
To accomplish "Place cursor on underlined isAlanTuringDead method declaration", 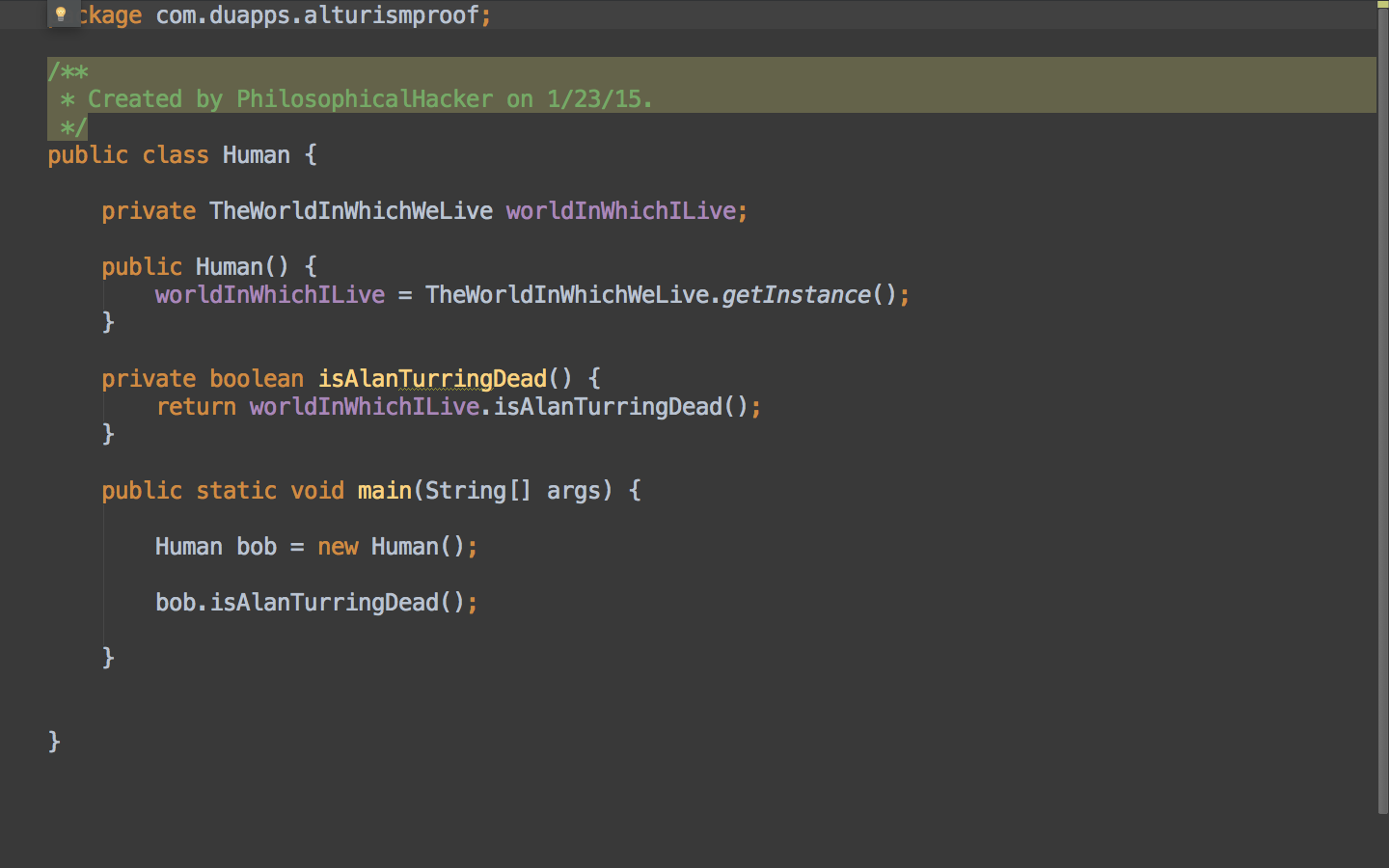I will point(432,379).
